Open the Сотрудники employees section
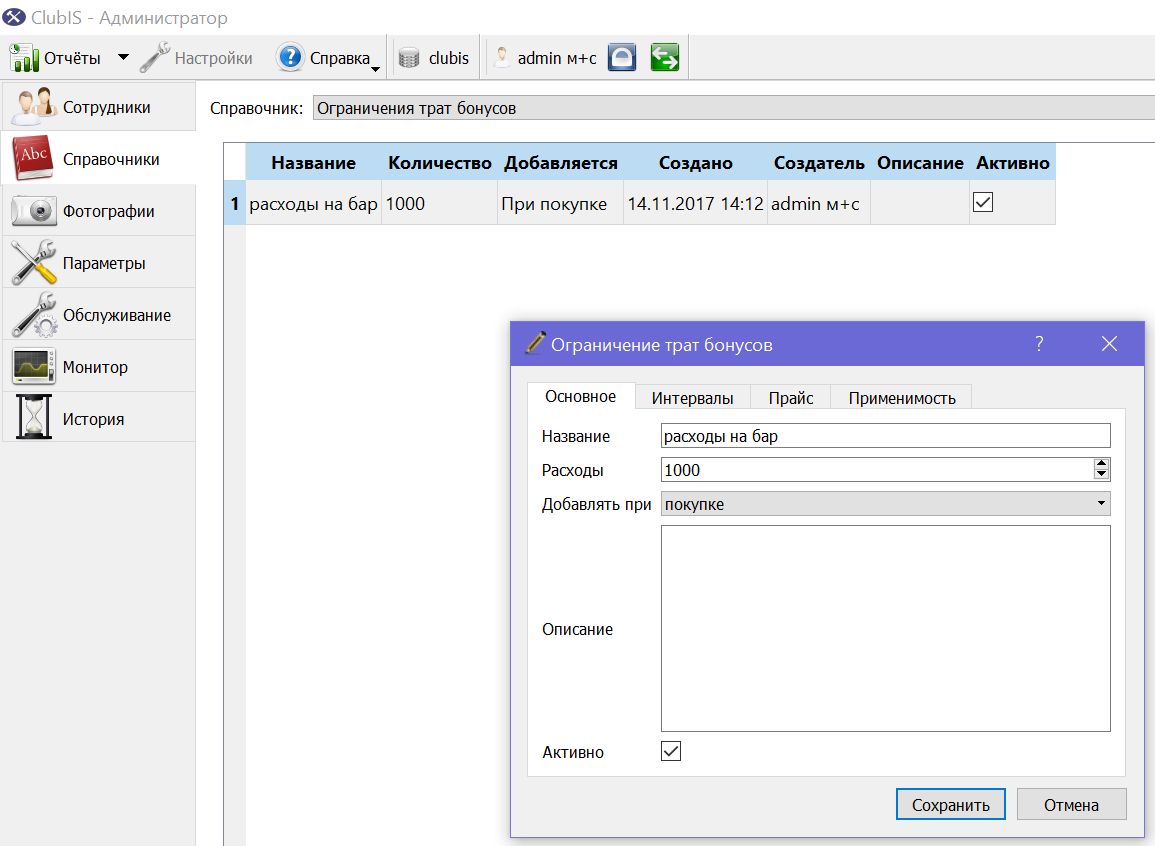The image size is (1155, 846). (x=99, y=107)
